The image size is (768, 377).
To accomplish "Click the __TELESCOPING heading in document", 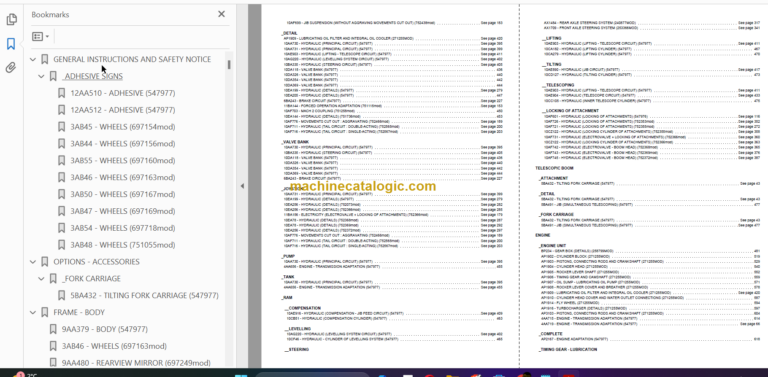I will [557, 85].
